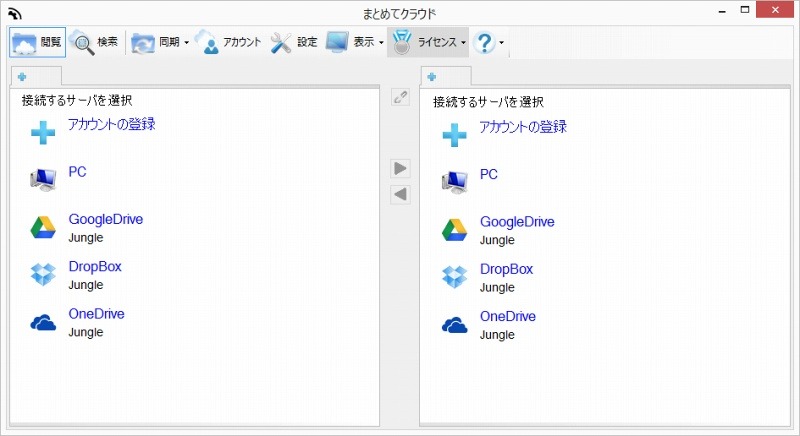
Task: Minimize the まとめてクラウド window
Action: pos(722,11)
